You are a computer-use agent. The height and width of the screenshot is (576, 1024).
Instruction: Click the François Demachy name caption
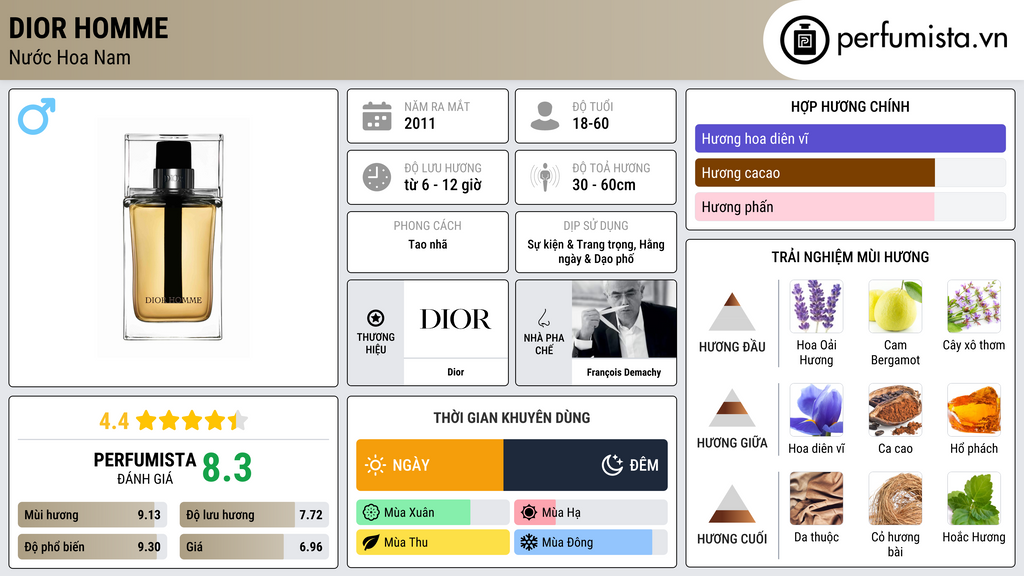(x=624, y=372)
